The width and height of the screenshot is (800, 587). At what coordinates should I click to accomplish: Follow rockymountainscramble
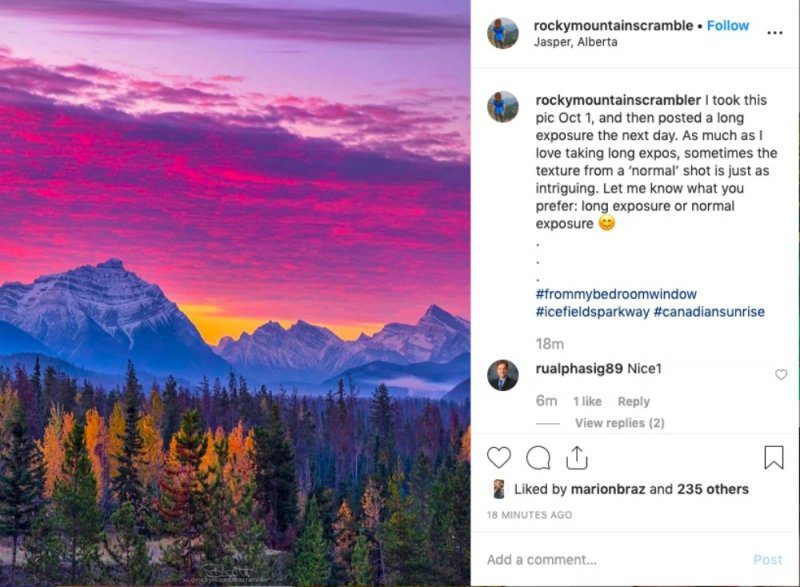click(x=726, y=25)
